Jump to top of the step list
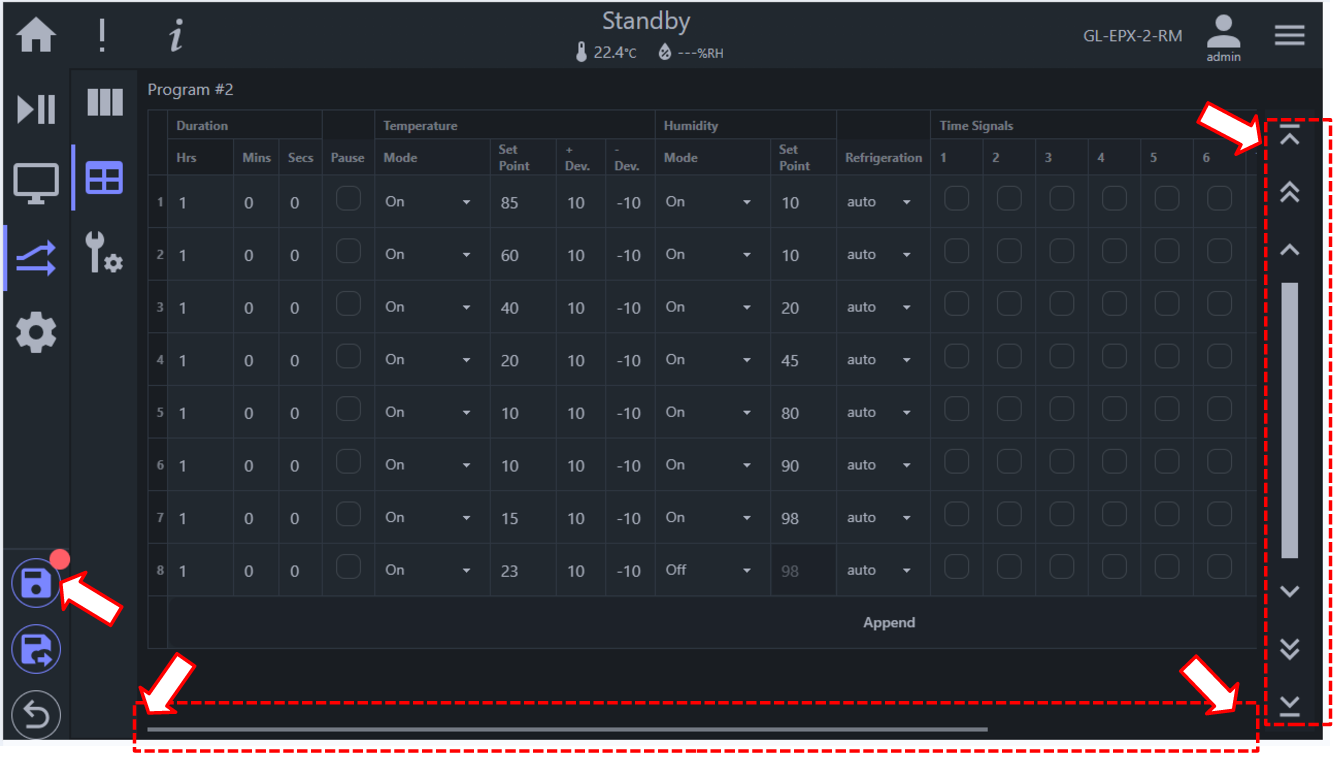 click(x=1290, y=135)
